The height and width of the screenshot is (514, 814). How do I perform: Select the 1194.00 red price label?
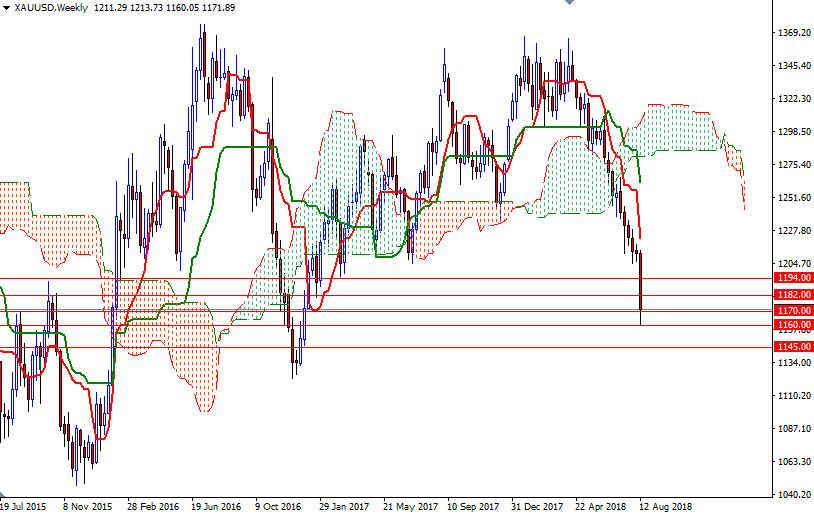[x=792, y=277]
